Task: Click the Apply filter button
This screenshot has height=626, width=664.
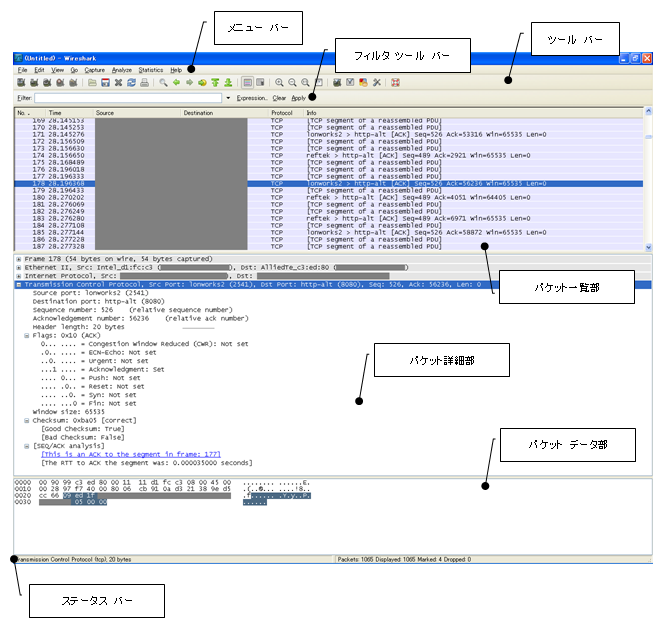Action: click(x=299, y=99)
